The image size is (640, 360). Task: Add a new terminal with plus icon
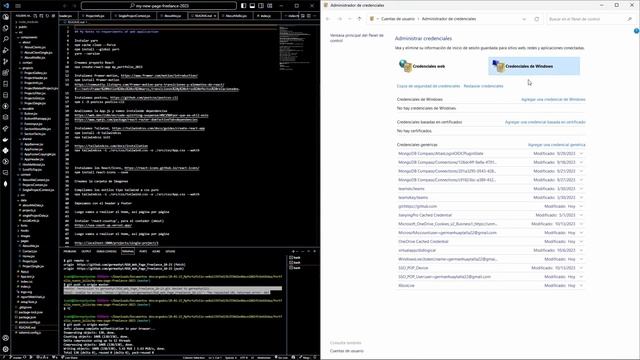pyautogui.click(x=293, y=251)
